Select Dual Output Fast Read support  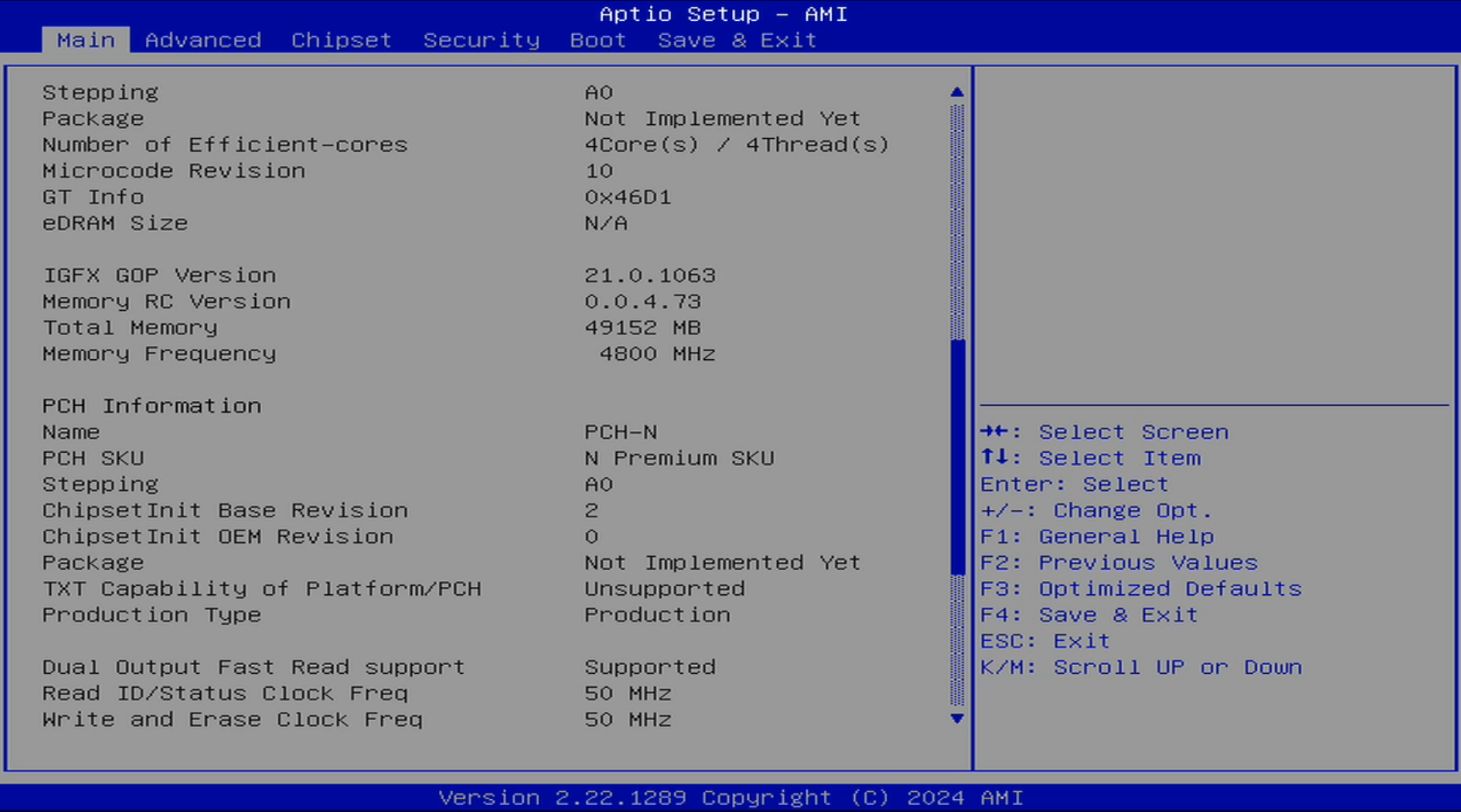(x=253, y=668)
